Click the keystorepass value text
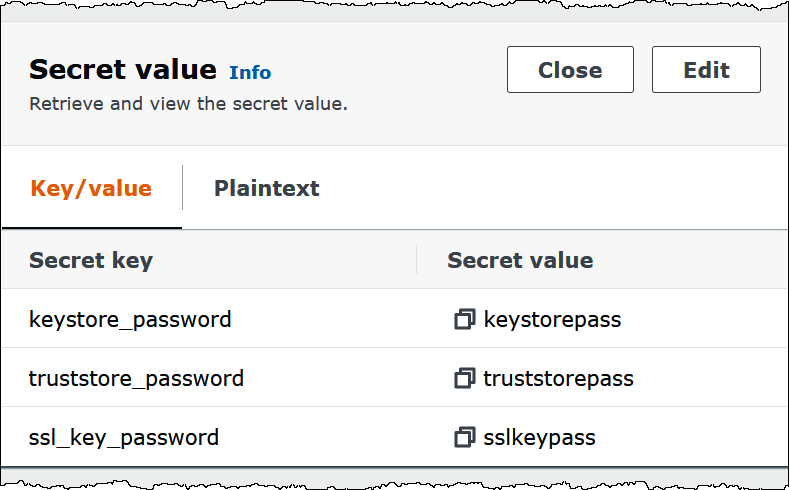This screenshot has height=490, width=790. click(x=552, y=320)
